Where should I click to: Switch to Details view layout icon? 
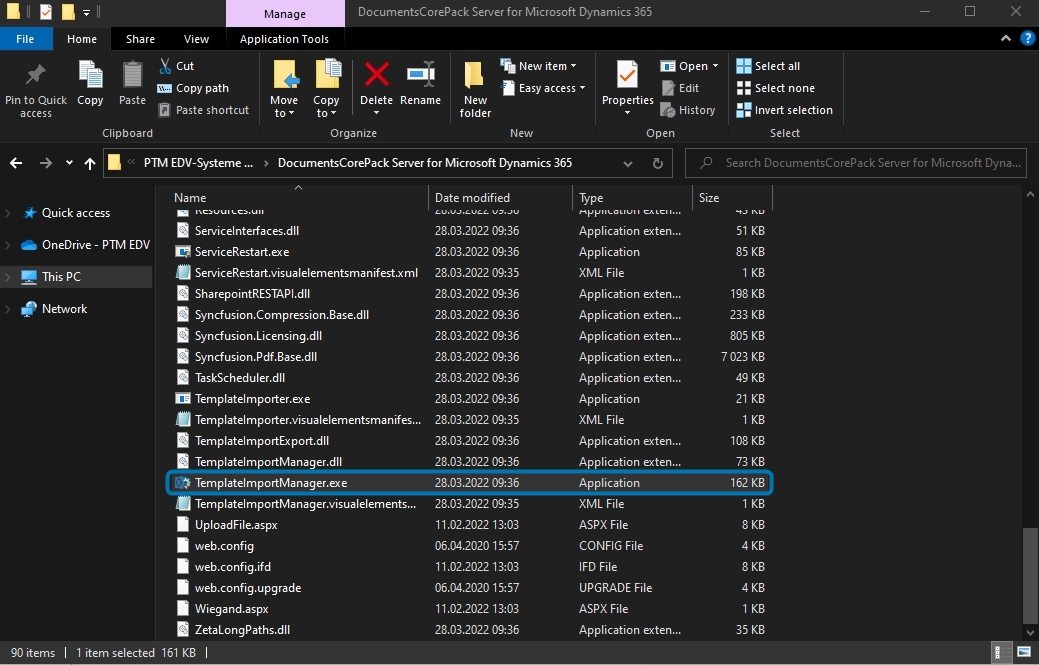coord(1001,652)
